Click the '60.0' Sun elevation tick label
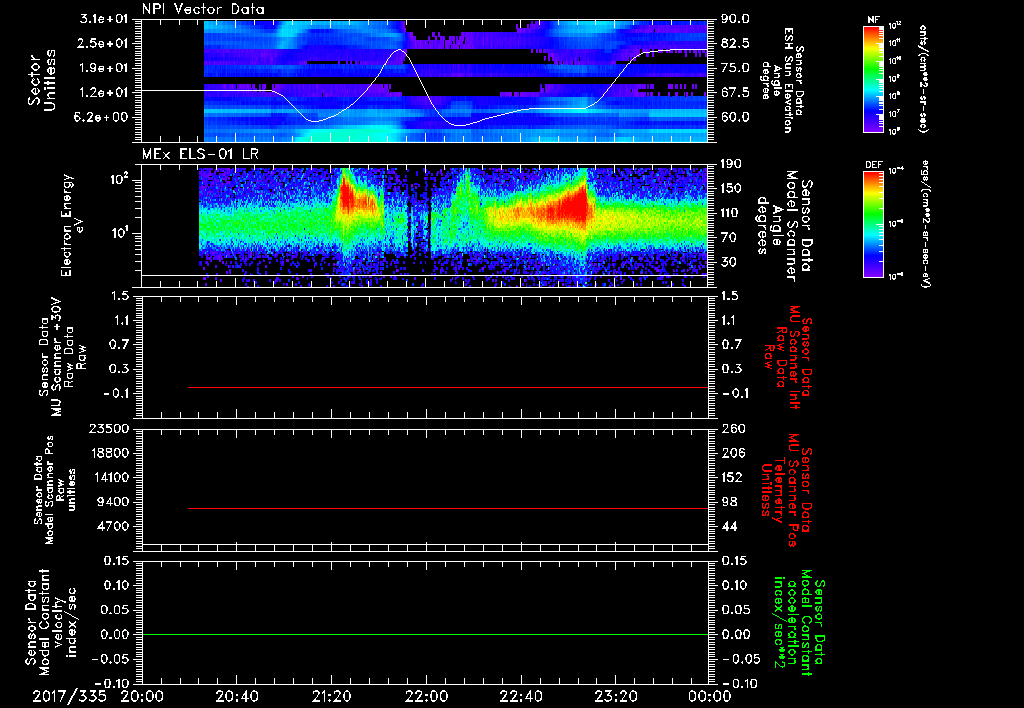Image resolution: width=1024 pixels, height=708 pixels. (x=735, y=118)
